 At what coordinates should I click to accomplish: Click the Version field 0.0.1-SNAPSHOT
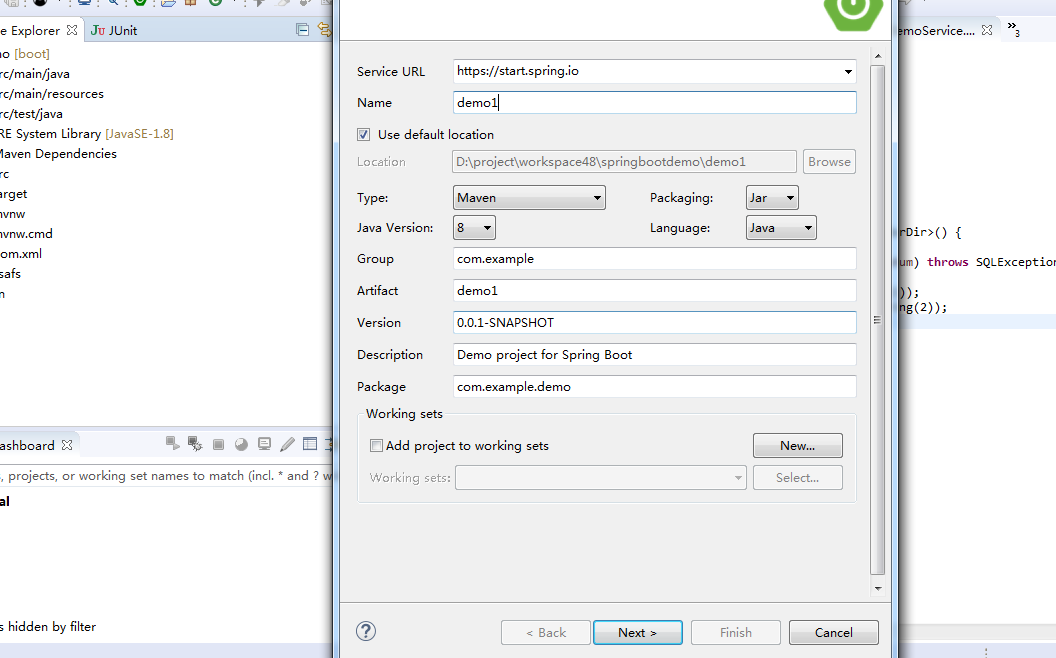(x=655, y=323)
